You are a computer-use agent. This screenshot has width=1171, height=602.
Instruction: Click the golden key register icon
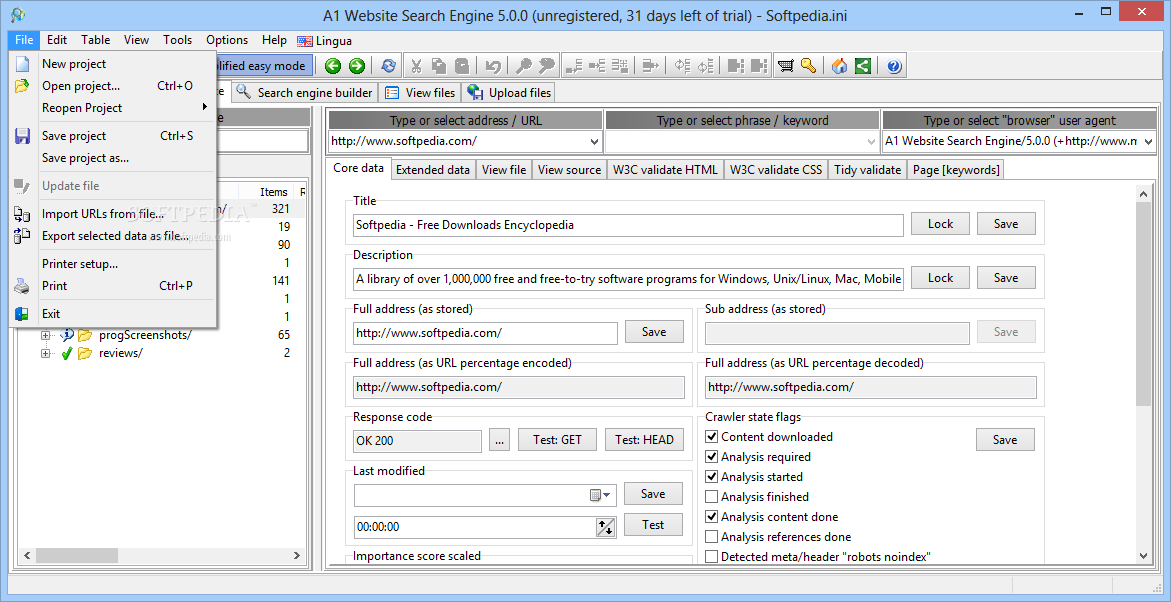point(808,66)
